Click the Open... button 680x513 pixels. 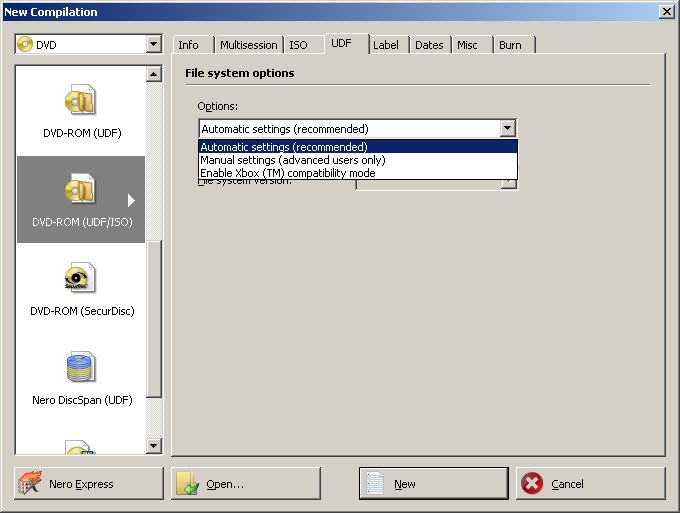[x=246, y=483]
